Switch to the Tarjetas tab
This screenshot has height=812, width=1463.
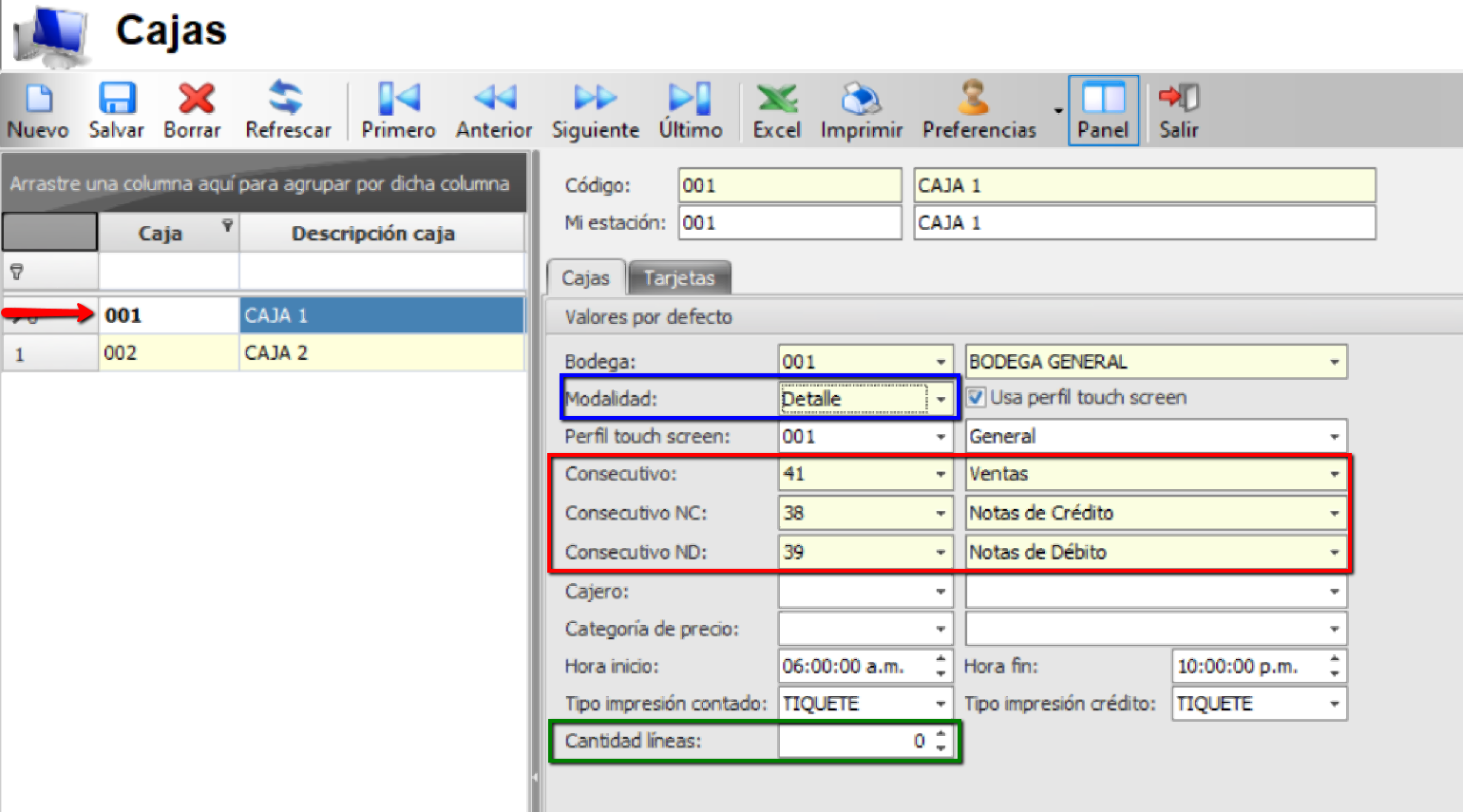pyautogui.click(x=679, y=277)
